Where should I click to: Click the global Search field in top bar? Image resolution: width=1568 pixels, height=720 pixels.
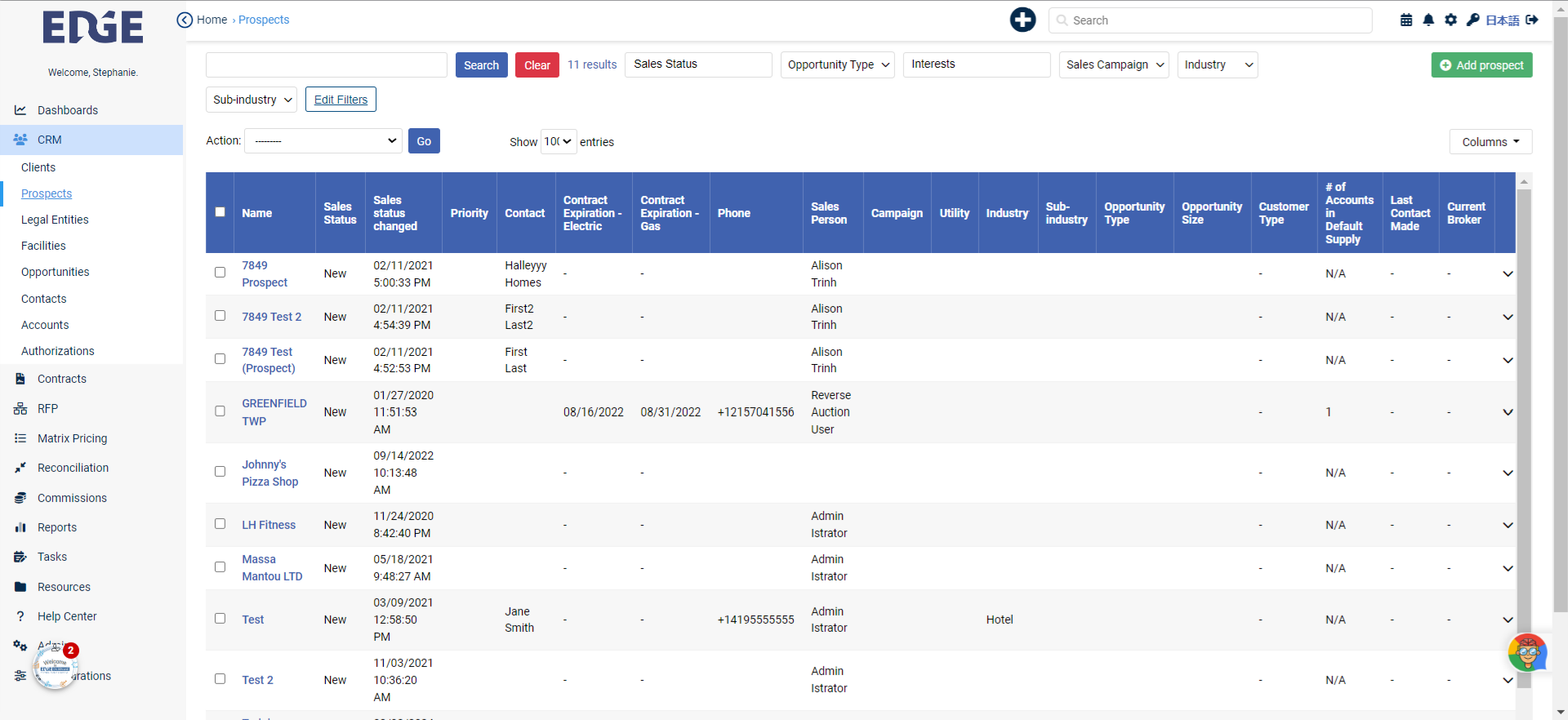(1210, 20)
